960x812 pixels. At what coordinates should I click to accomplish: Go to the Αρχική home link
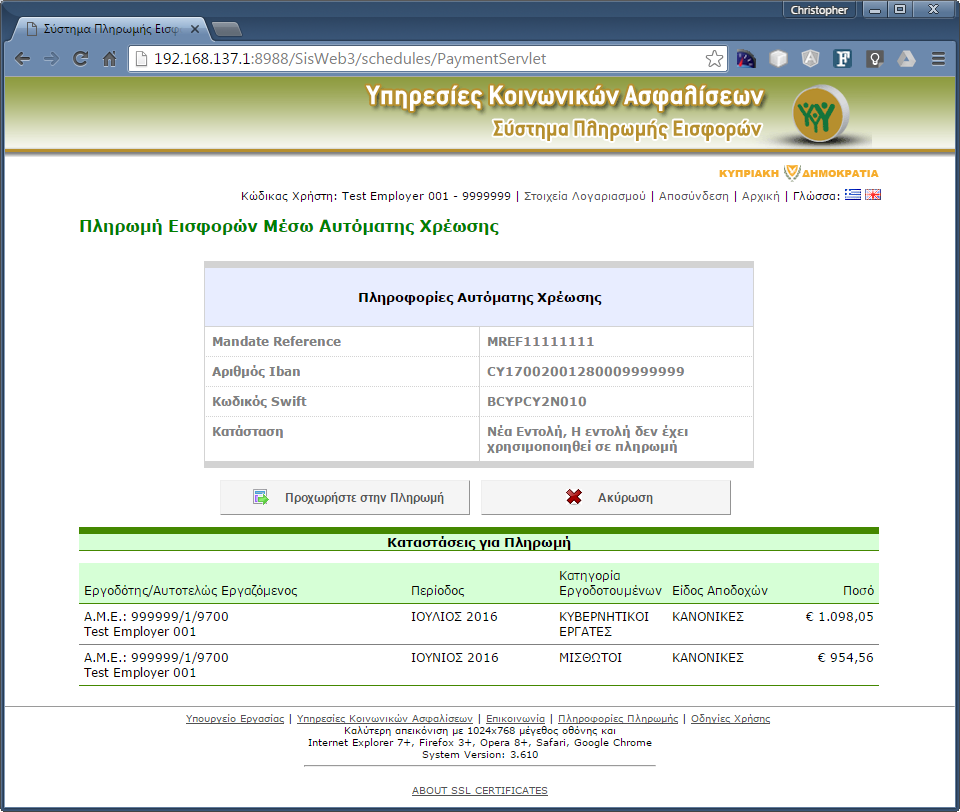click(x=761, y=196)
